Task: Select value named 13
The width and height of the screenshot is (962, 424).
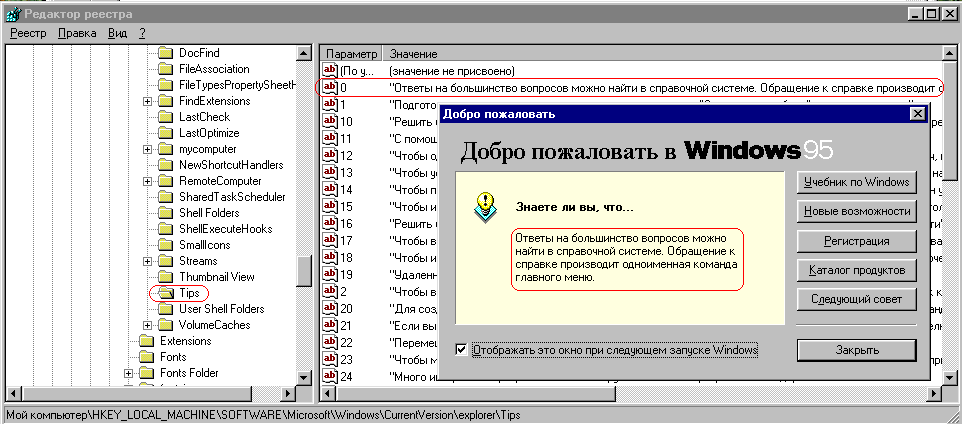Action: coord(347,172)
